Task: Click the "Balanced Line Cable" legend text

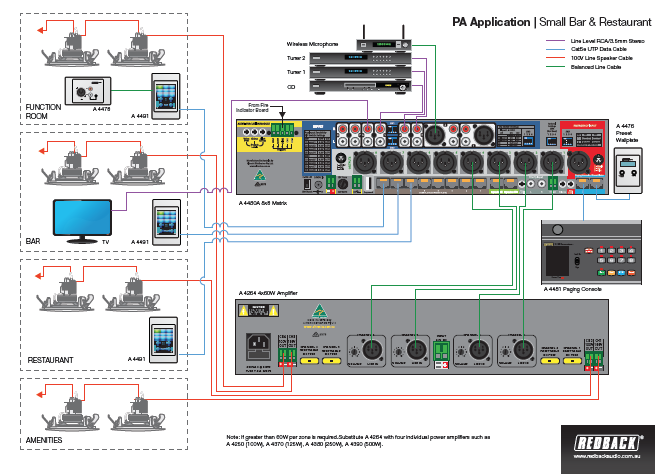Action: (596, 67)
